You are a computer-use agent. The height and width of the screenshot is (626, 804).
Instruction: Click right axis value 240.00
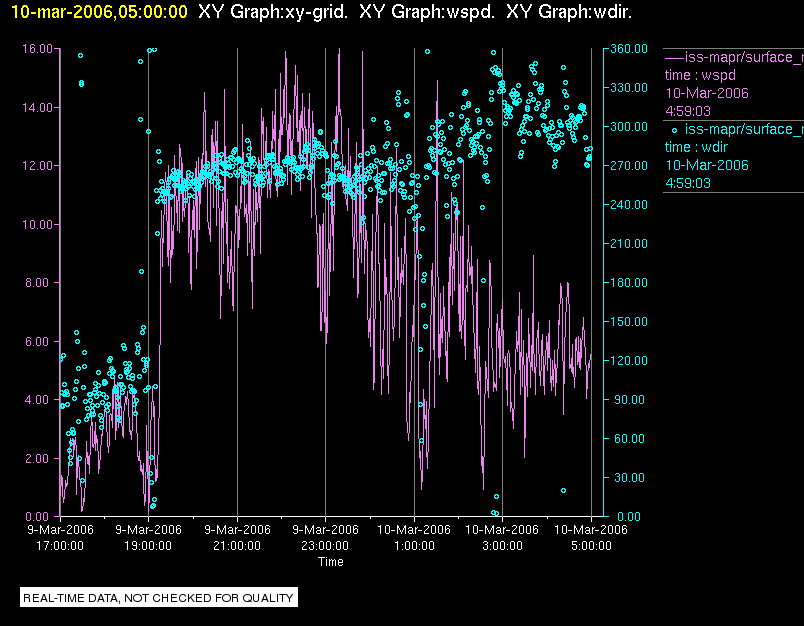pos(629,205)
